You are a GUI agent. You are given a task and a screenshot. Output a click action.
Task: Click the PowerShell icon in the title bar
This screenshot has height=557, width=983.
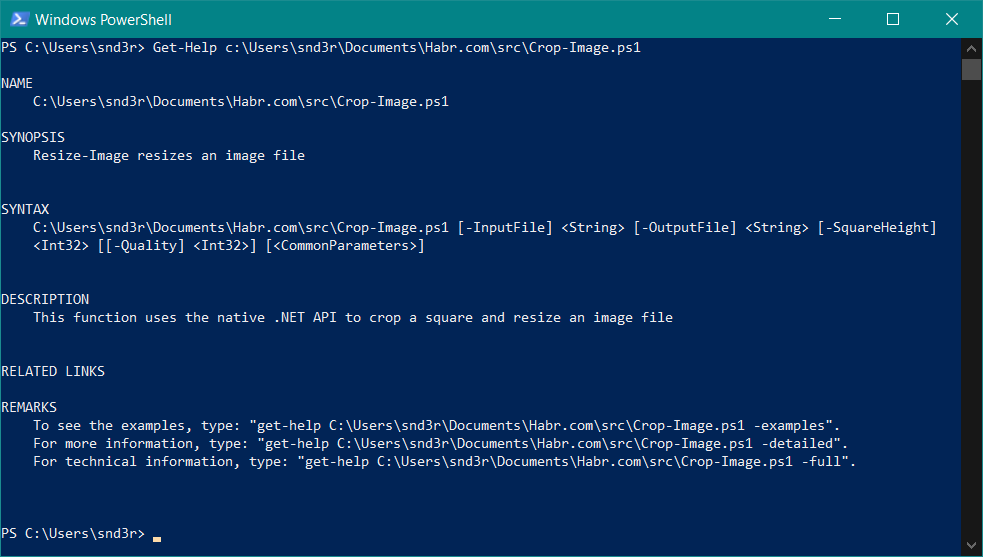[18, 19]
